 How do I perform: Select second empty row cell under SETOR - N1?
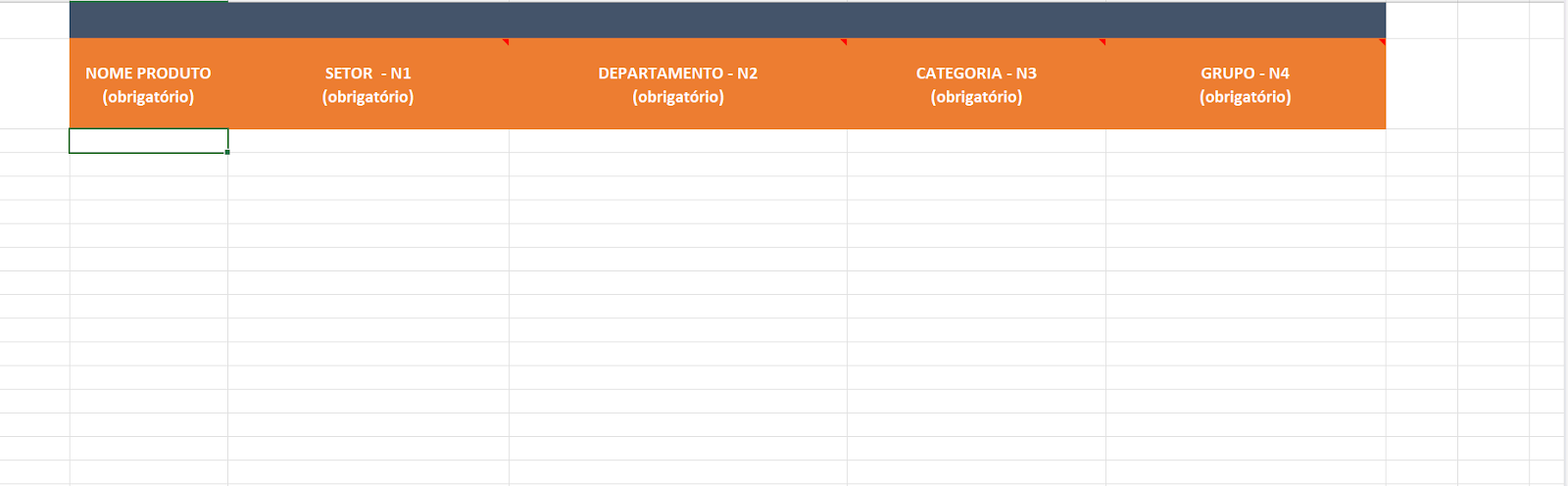[x=367, y=165]
